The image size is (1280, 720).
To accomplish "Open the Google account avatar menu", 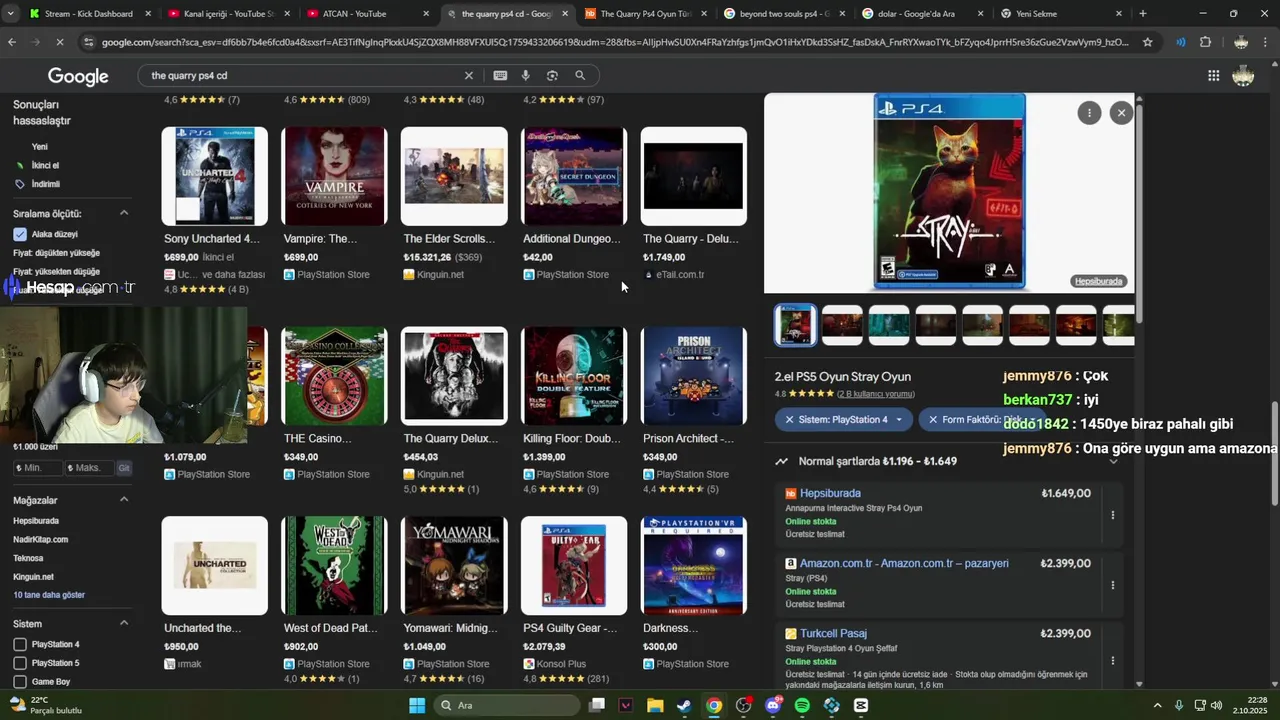I will click(x=1243, y=76).
